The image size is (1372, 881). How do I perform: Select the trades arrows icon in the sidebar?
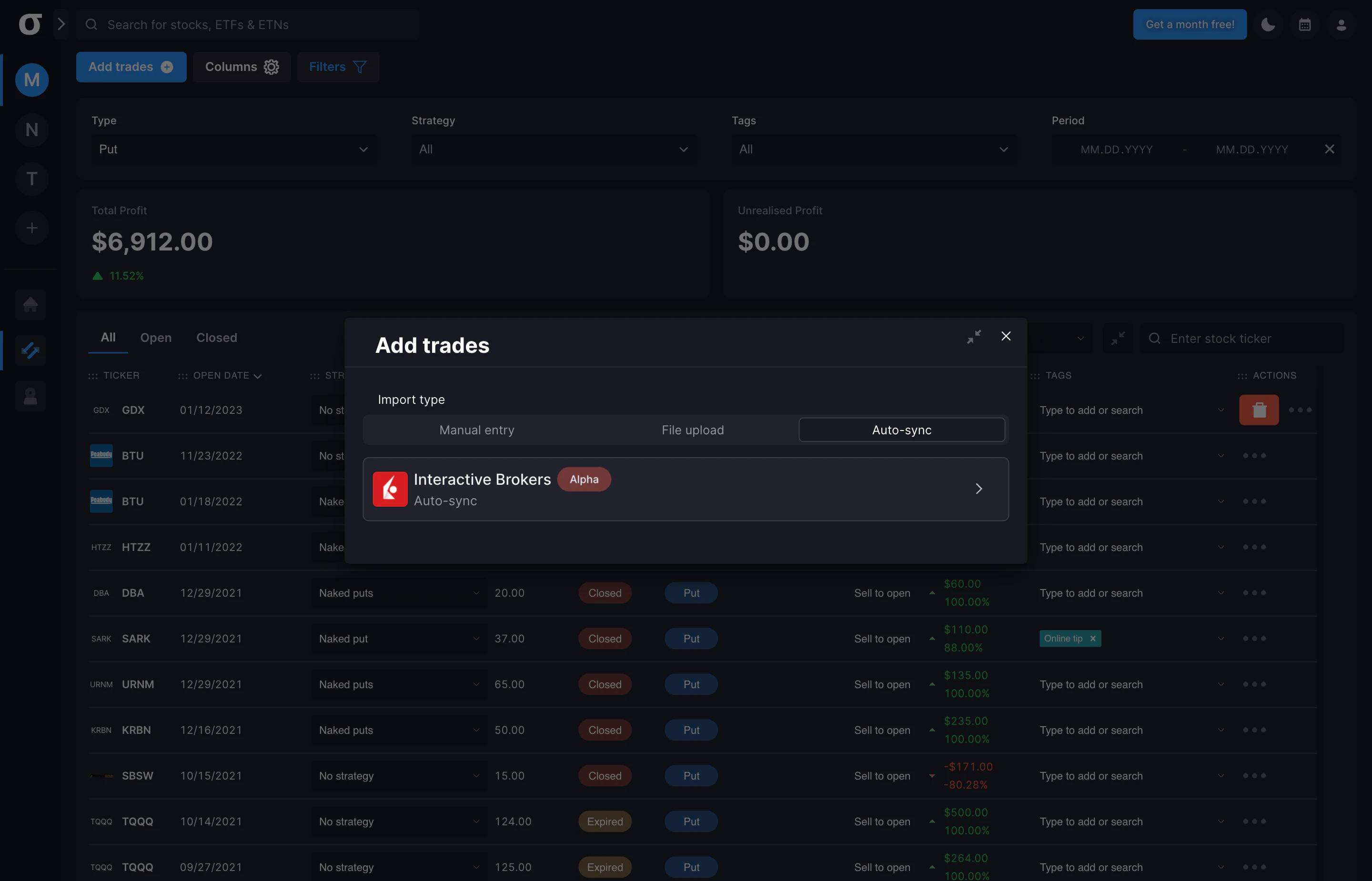pyautogui.click(x=30, y=350)
